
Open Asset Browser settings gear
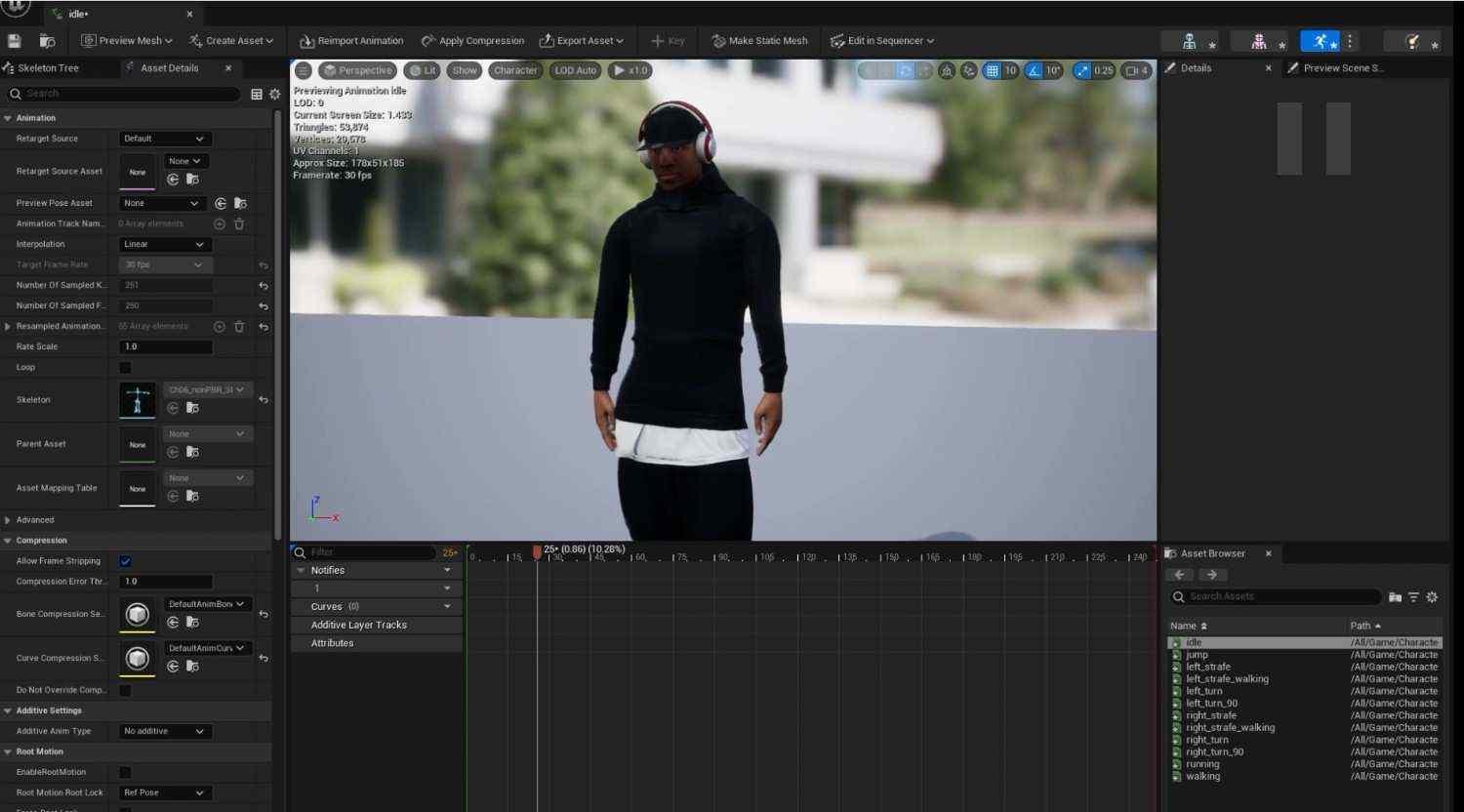tap(1432, 596)
